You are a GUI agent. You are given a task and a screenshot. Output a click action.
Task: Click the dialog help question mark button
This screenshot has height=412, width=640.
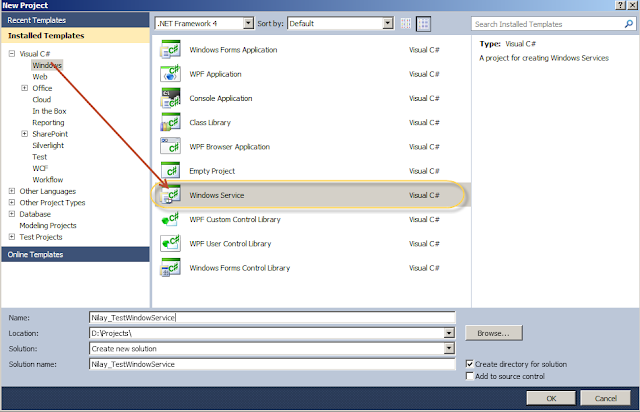[620, 5]
